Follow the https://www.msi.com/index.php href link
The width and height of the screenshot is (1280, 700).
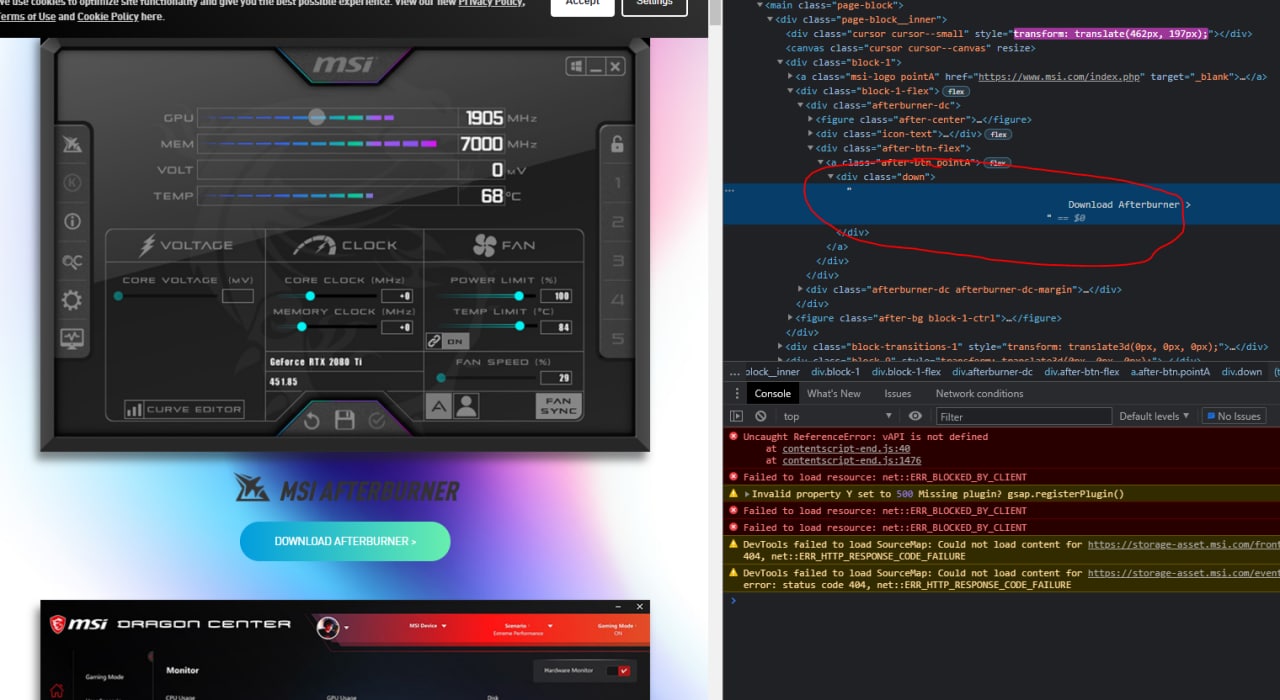1059,77
